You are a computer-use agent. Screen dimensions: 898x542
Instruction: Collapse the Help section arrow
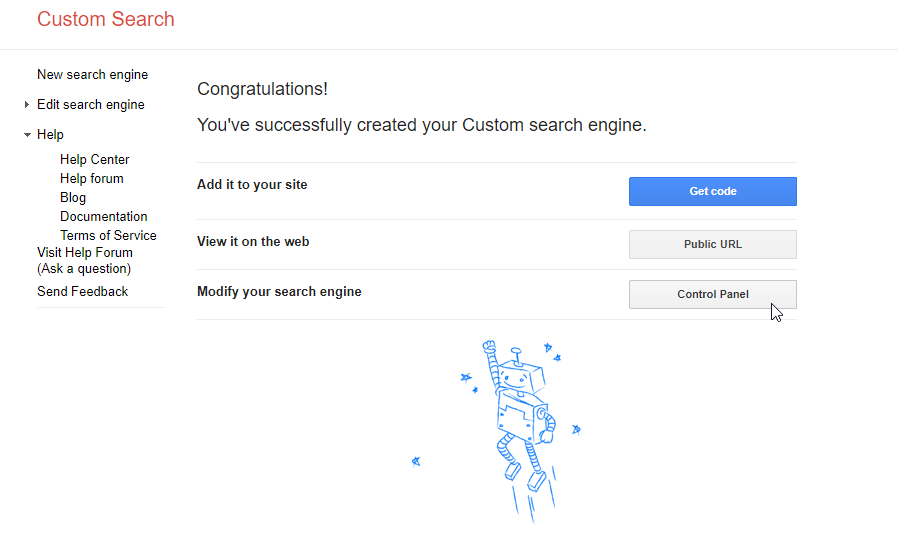click(27, 135)
